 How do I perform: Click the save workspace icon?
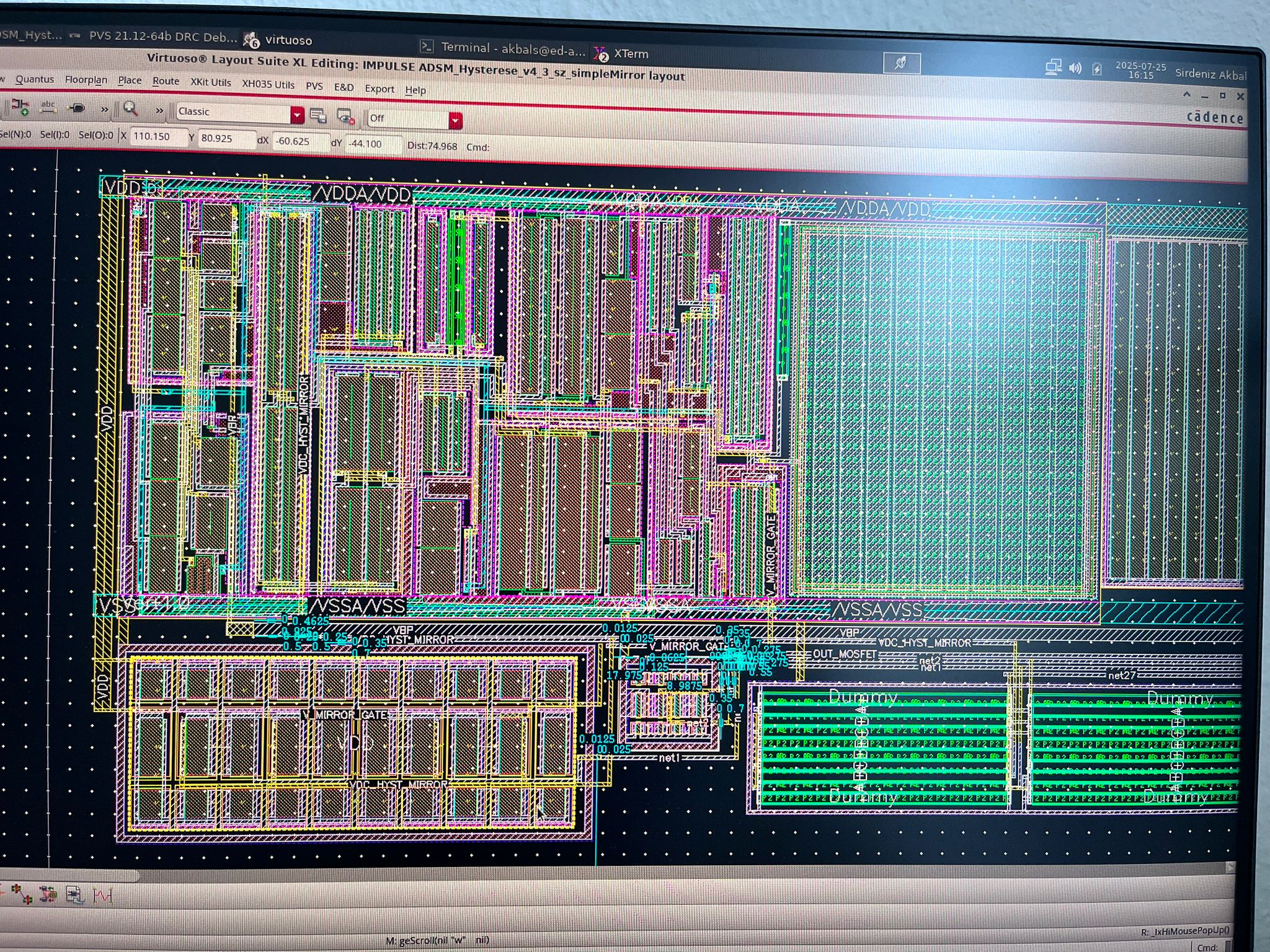pos(319,115)
